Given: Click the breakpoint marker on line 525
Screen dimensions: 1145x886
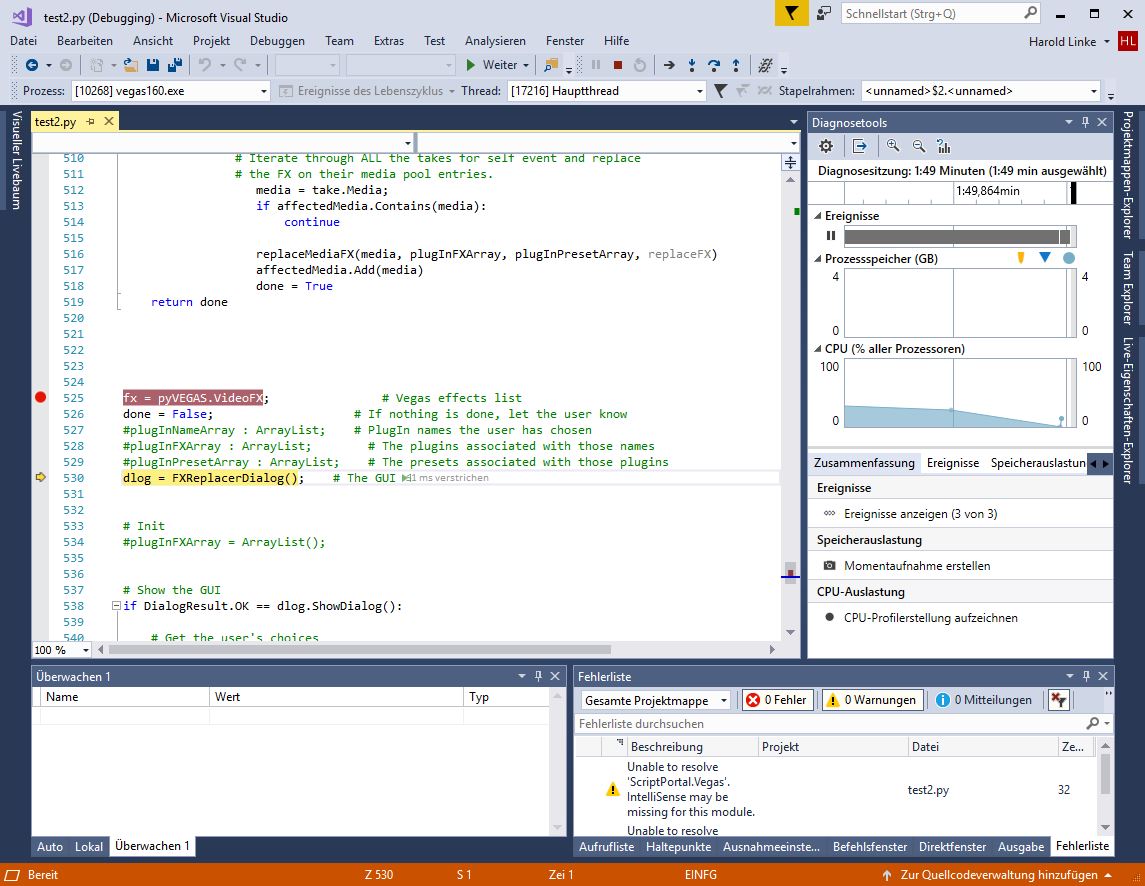Looking at the screenshot, I should point(41,398).
